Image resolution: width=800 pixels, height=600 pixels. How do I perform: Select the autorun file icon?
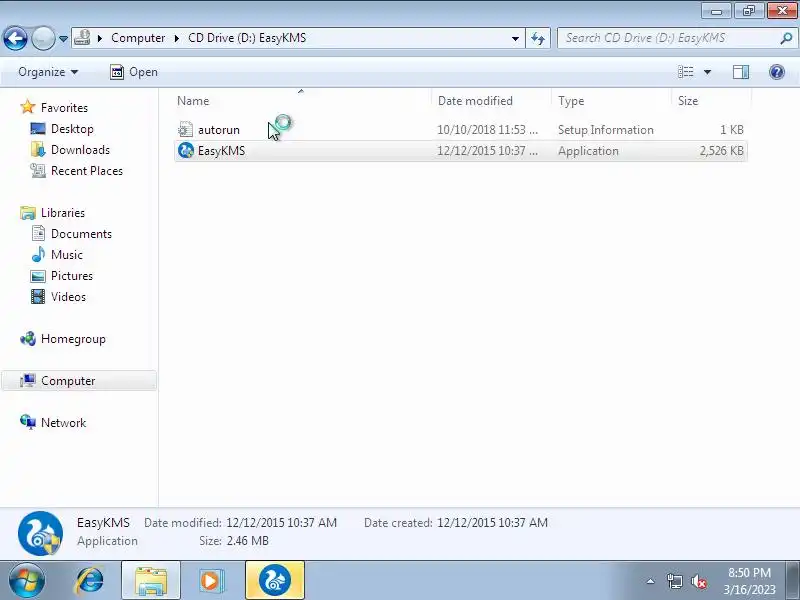point(186,130)
